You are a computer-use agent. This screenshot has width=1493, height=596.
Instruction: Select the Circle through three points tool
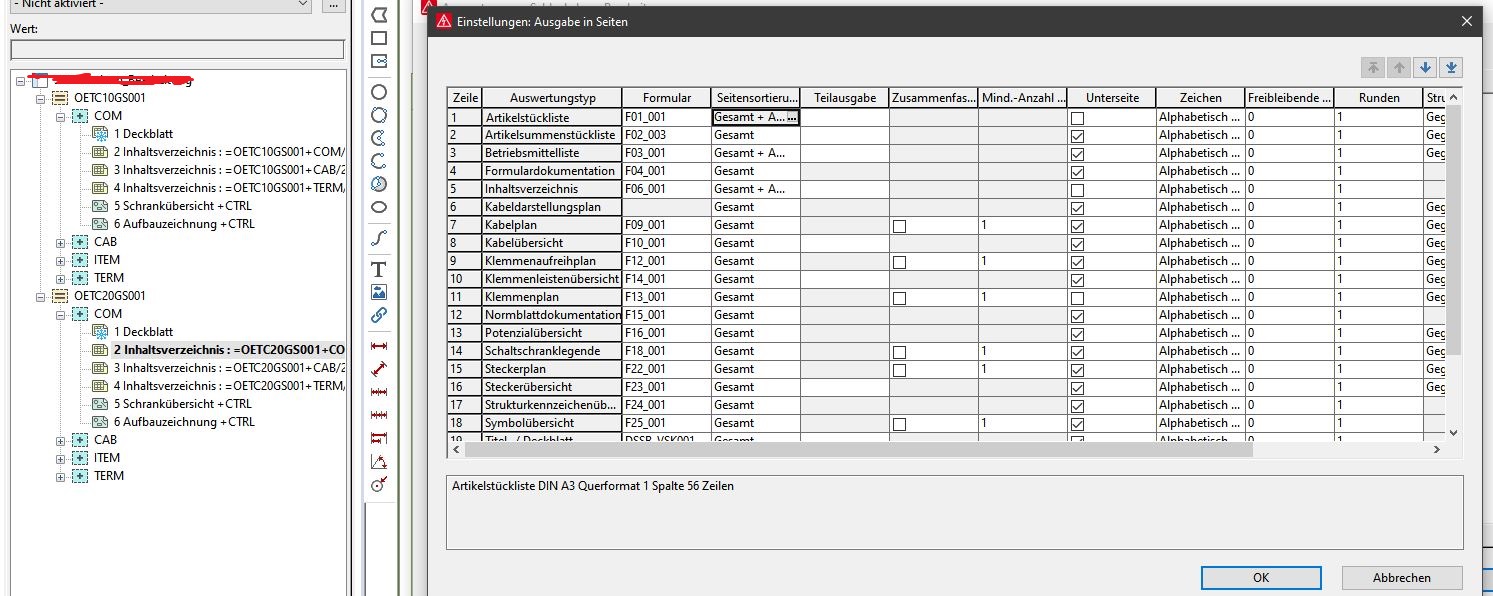(379, 115)
